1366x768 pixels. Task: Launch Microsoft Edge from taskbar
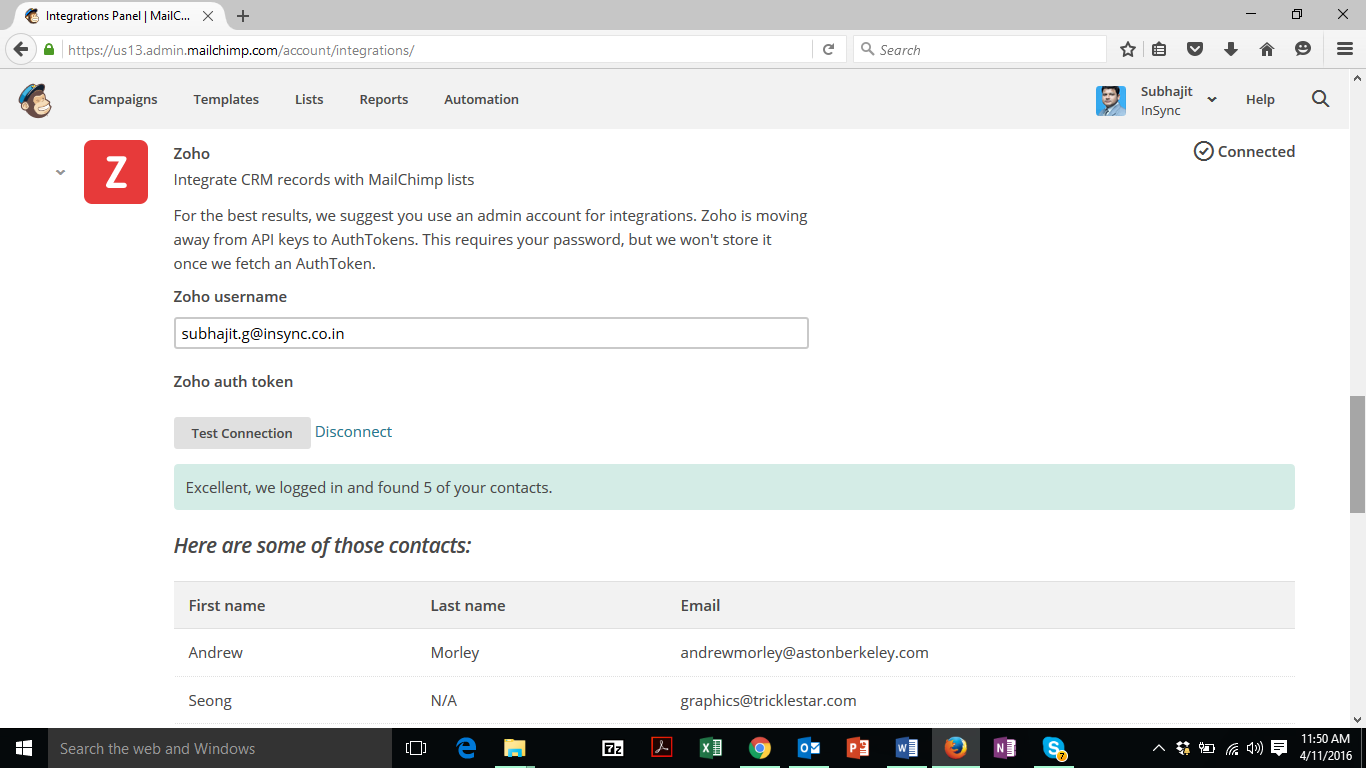pyautogui.click(x=466, y=748)
